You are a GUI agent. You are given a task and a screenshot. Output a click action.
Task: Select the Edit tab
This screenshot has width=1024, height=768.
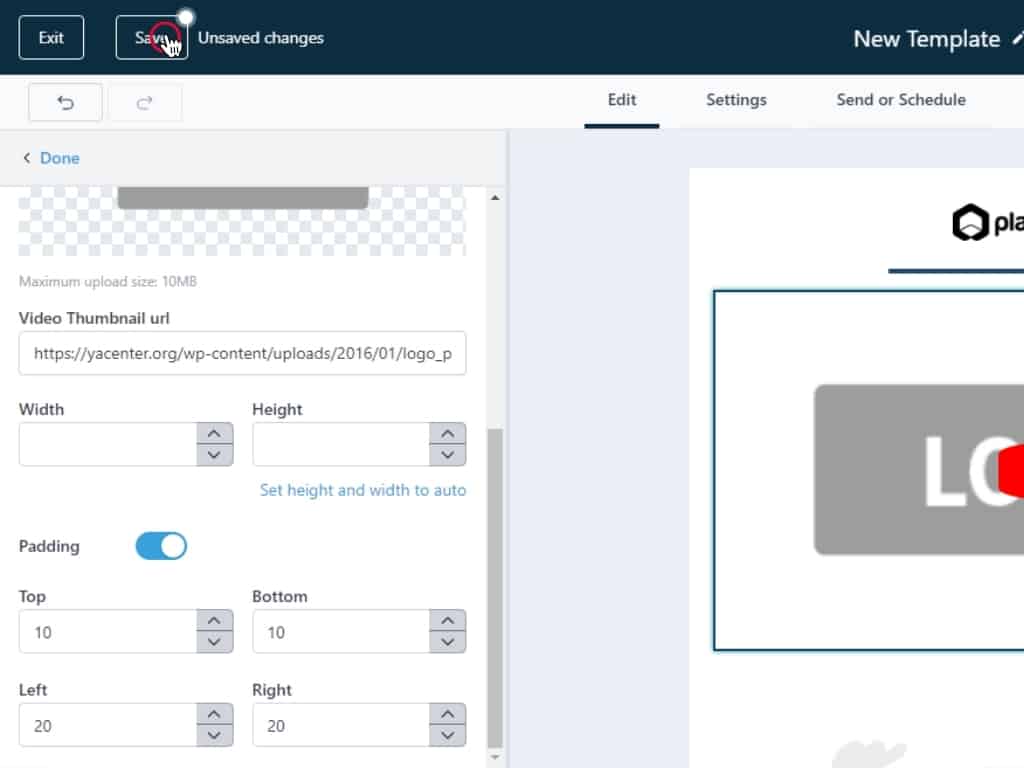click(621, 100)
